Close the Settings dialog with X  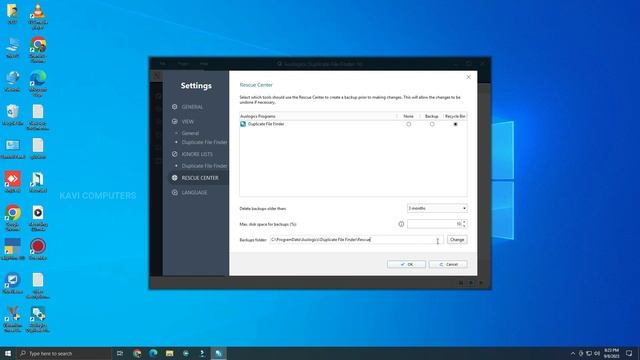pos(469,77)
